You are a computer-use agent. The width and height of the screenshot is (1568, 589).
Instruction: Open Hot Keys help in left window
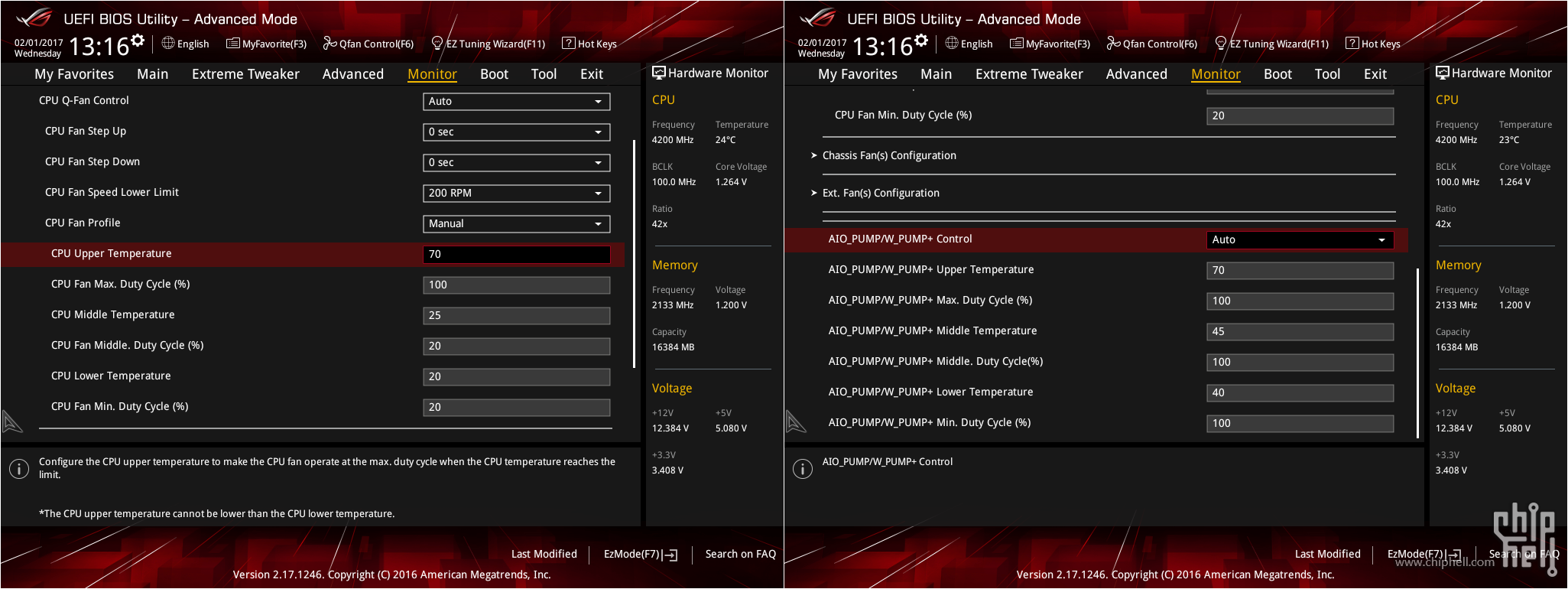pyautogui.click(x=589, y=44)
